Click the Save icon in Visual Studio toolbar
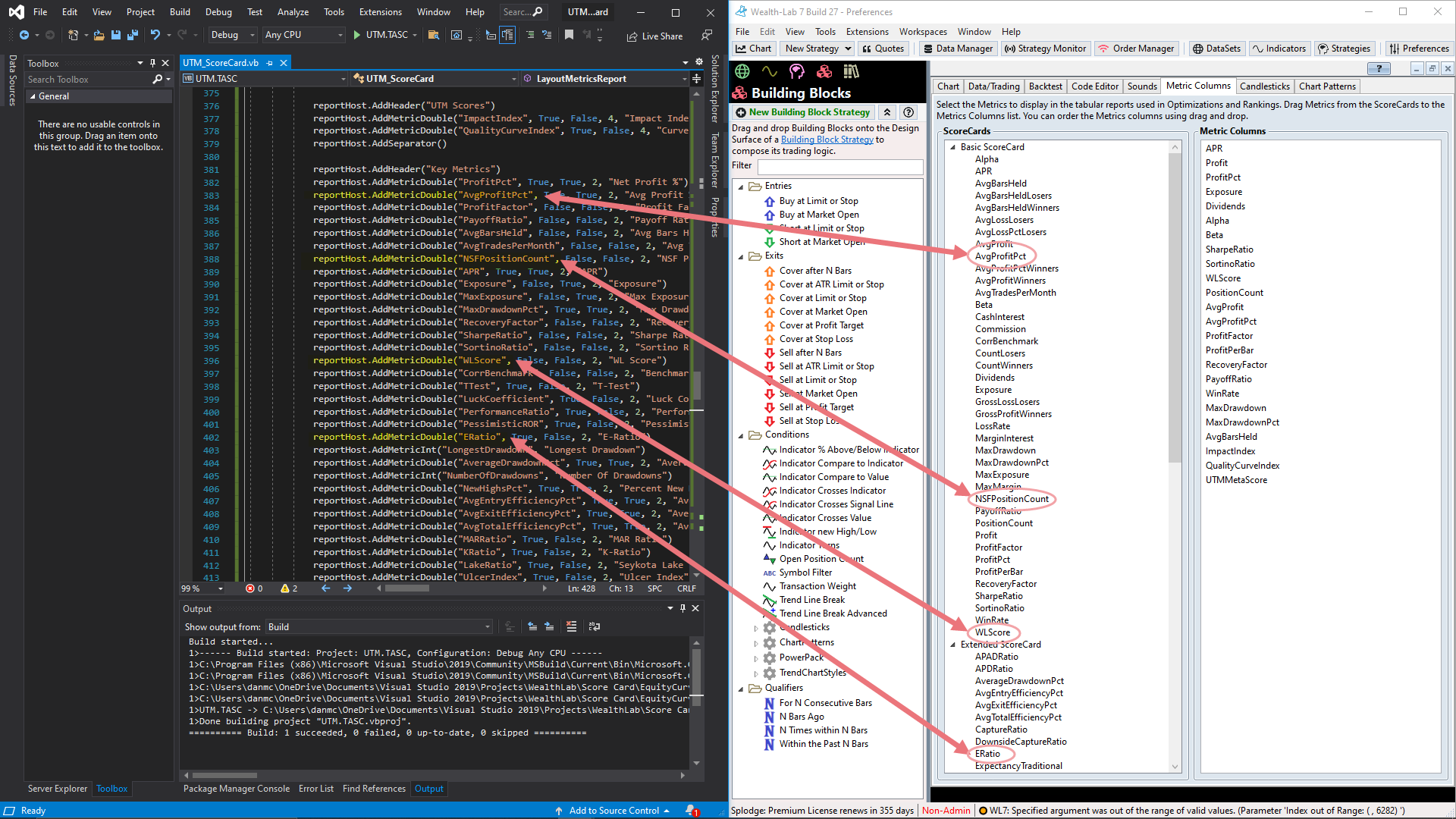1456x819 pixels. pos(115,35)
